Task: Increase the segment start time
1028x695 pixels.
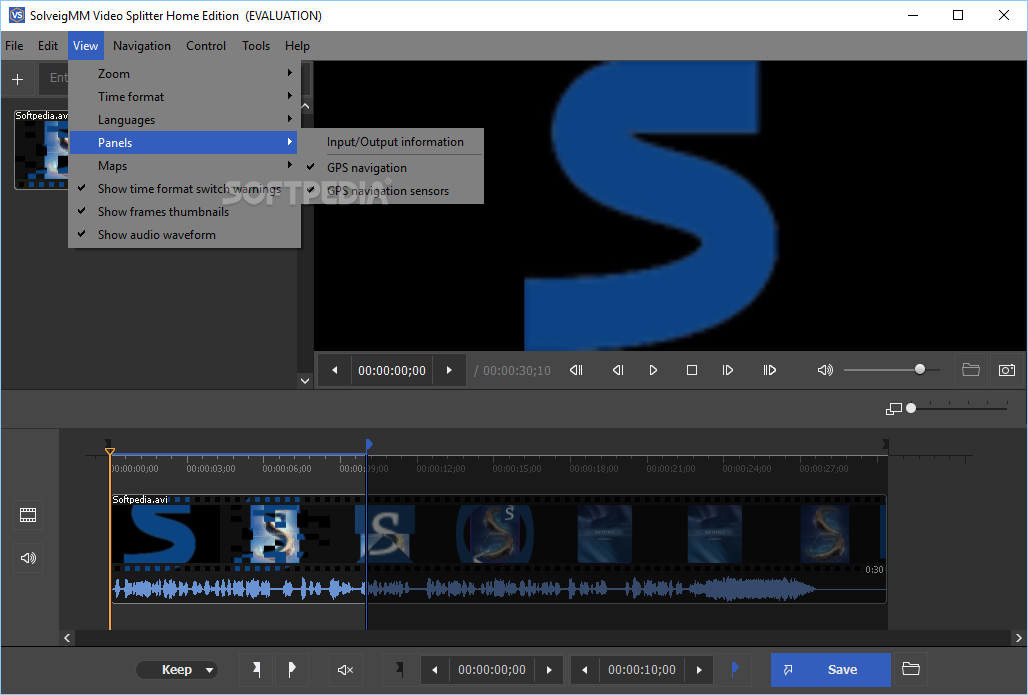Action: 549,670
